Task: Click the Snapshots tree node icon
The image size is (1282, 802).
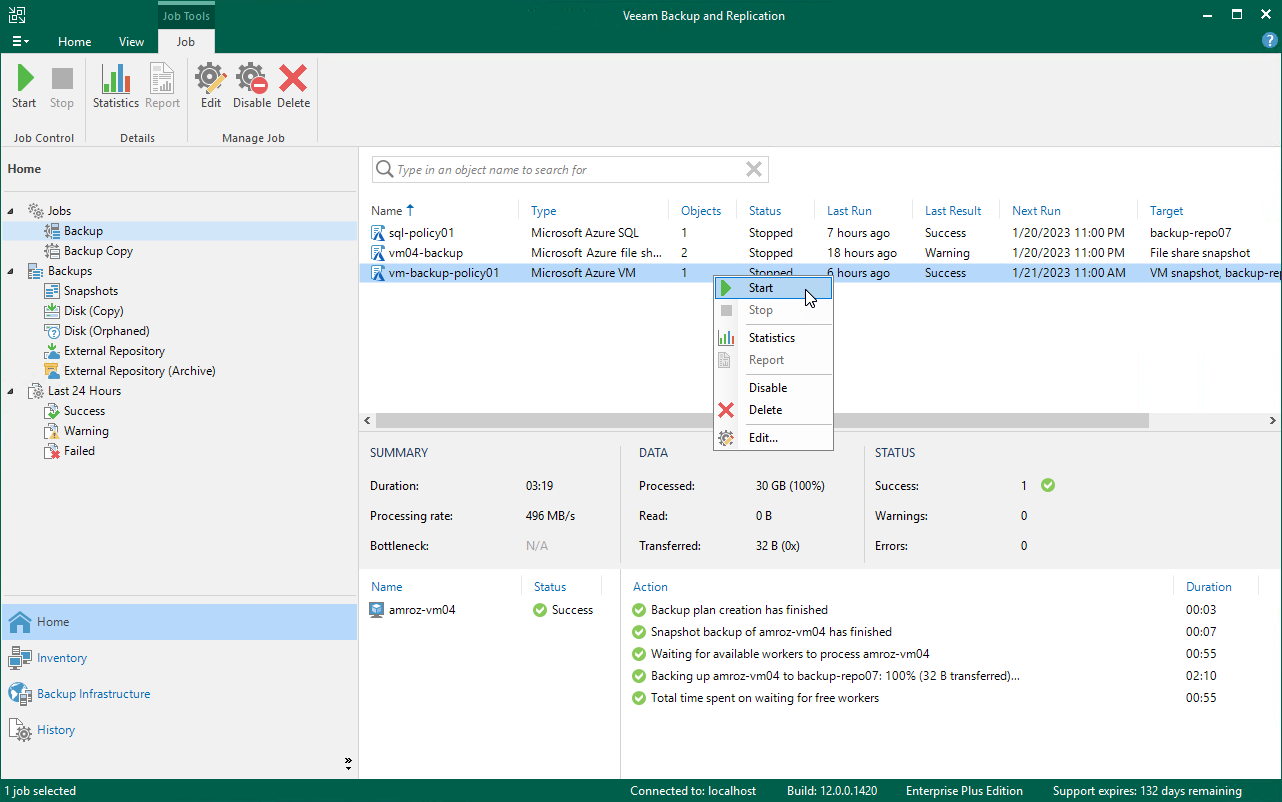Action: pyautogui.click(x=53, y=291)
